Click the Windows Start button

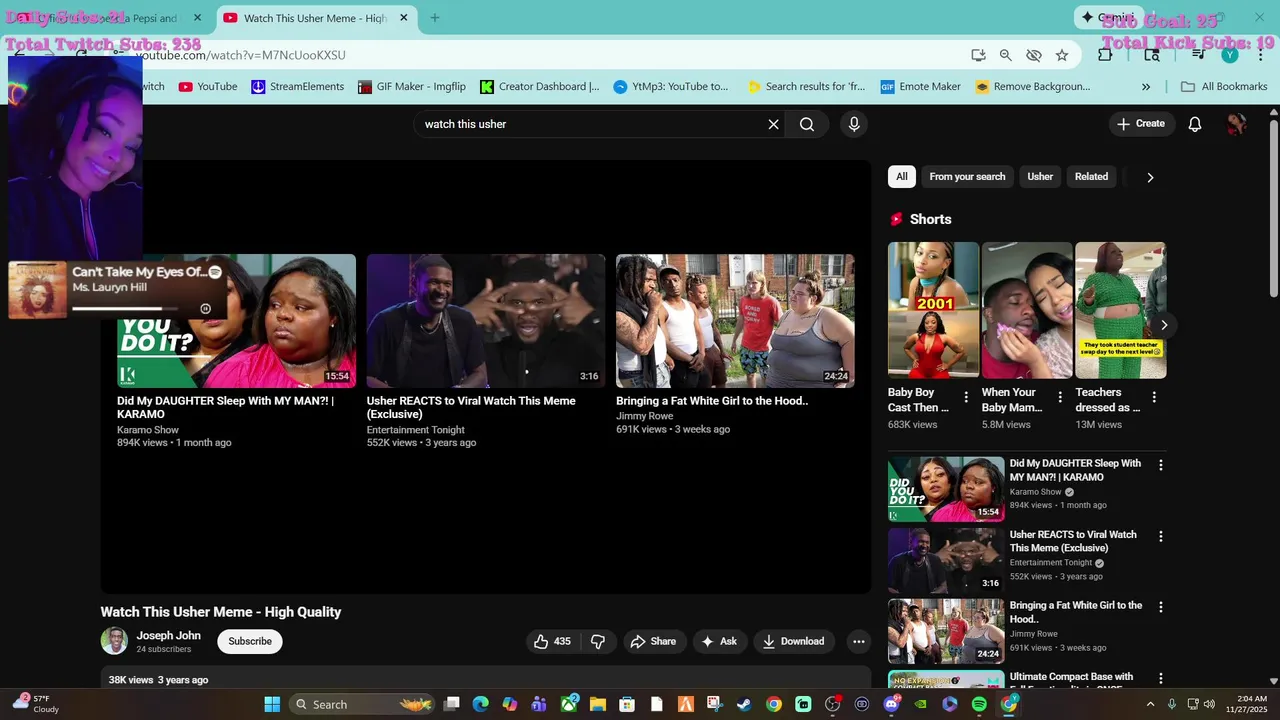coord(272,704)
